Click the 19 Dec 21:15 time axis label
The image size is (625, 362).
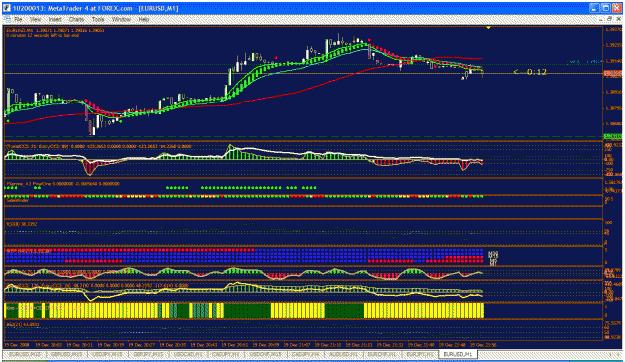tap(327, 345)
